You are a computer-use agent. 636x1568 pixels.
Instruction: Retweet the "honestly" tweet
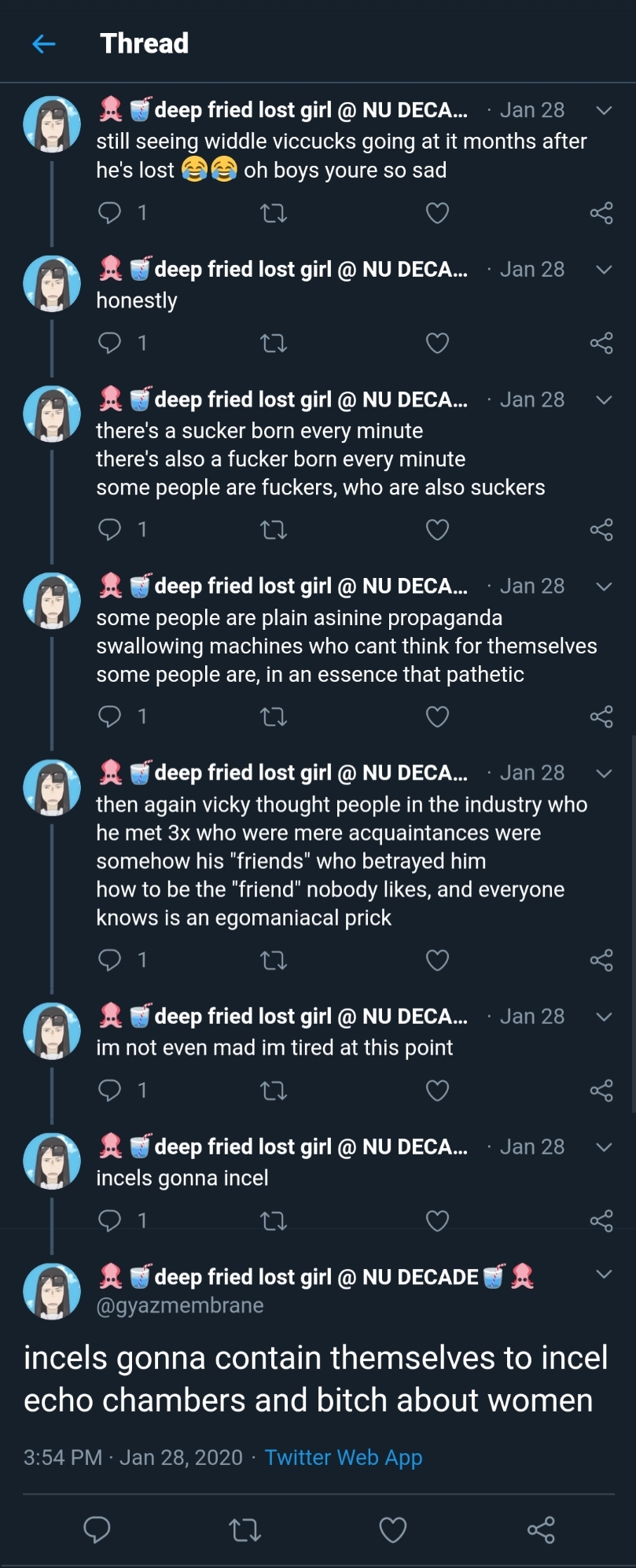tap(274, 343)
